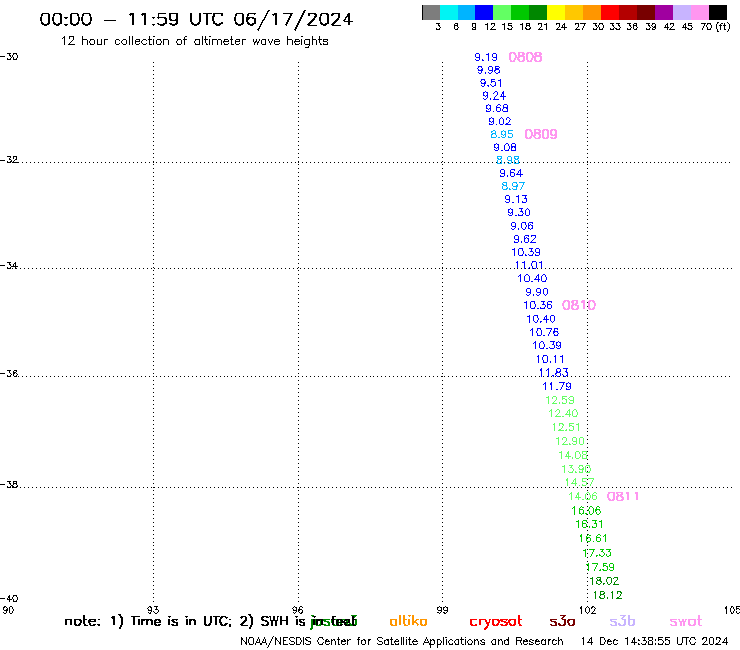
Task: Select the 18.12 wave height value
Action: (x=607, y=596)
